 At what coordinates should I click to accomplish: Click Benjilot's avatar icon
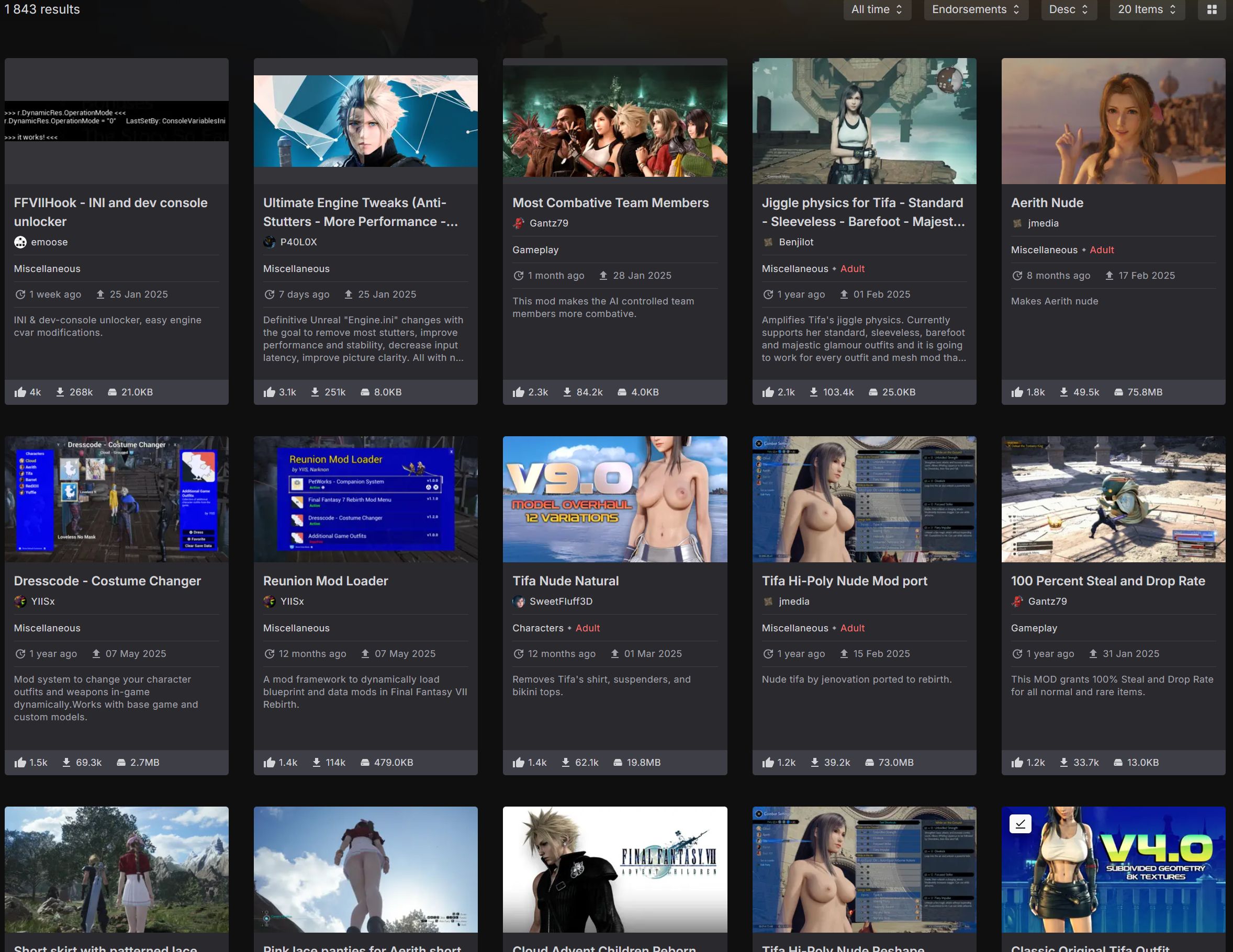tap(768, 242)
